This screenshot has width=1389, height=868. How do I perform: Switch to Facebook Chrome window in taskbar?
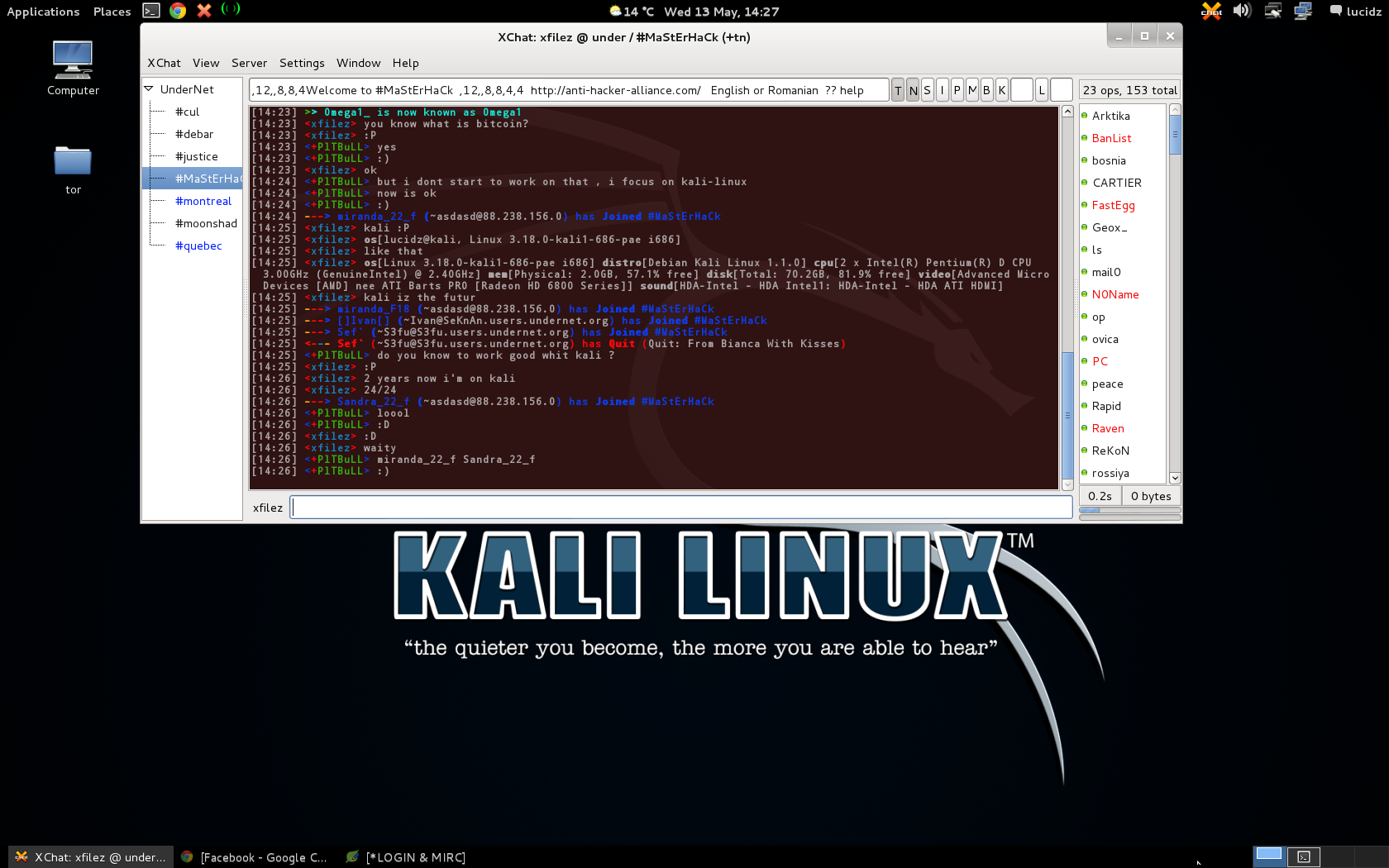point(255,857)
